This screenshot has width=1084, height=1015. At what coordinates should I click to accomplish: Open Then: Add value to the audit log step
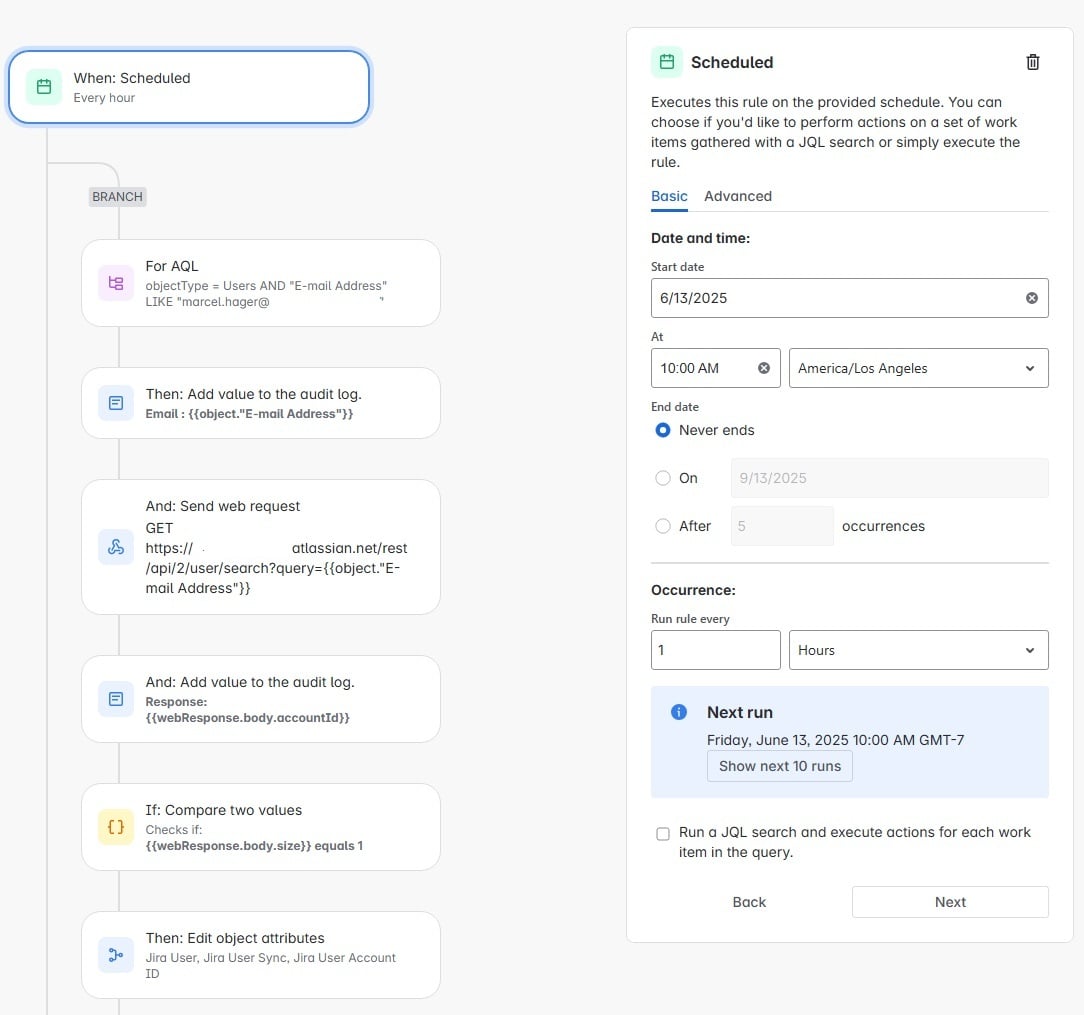click(261, 403)
